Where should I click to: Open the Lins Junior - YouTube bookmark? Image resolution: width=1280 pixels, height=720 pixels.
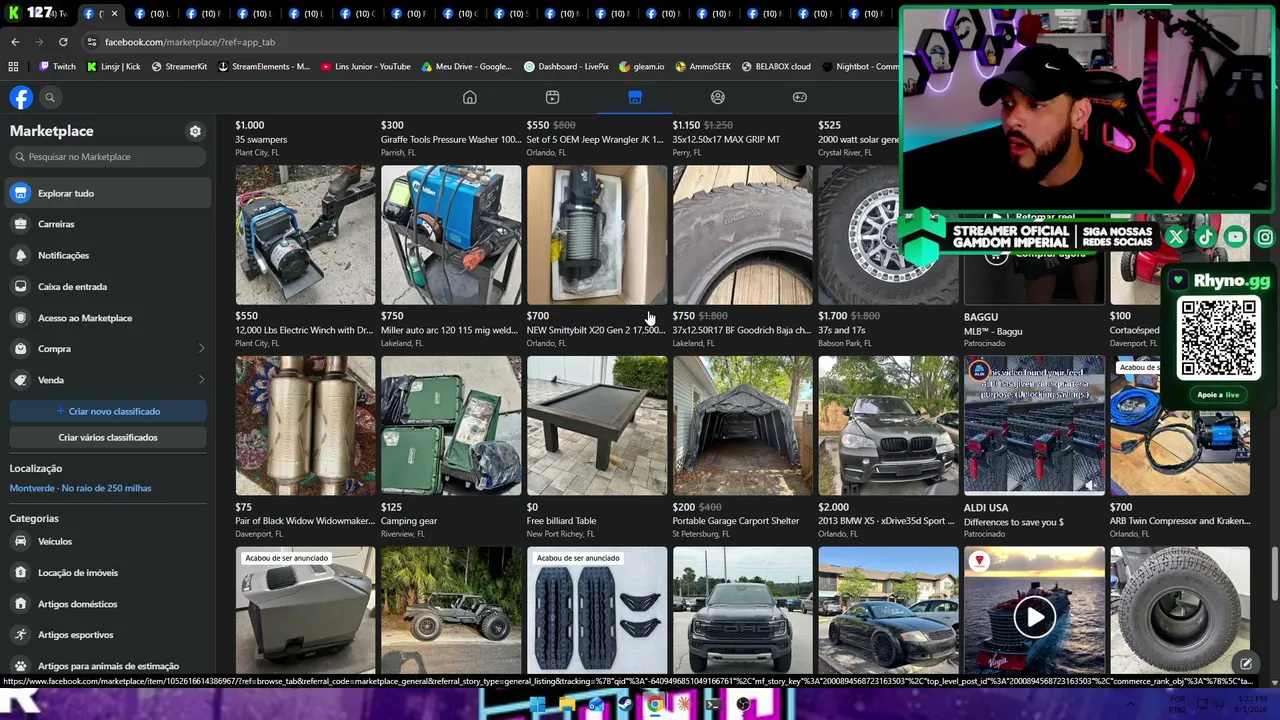coord(366,67)
